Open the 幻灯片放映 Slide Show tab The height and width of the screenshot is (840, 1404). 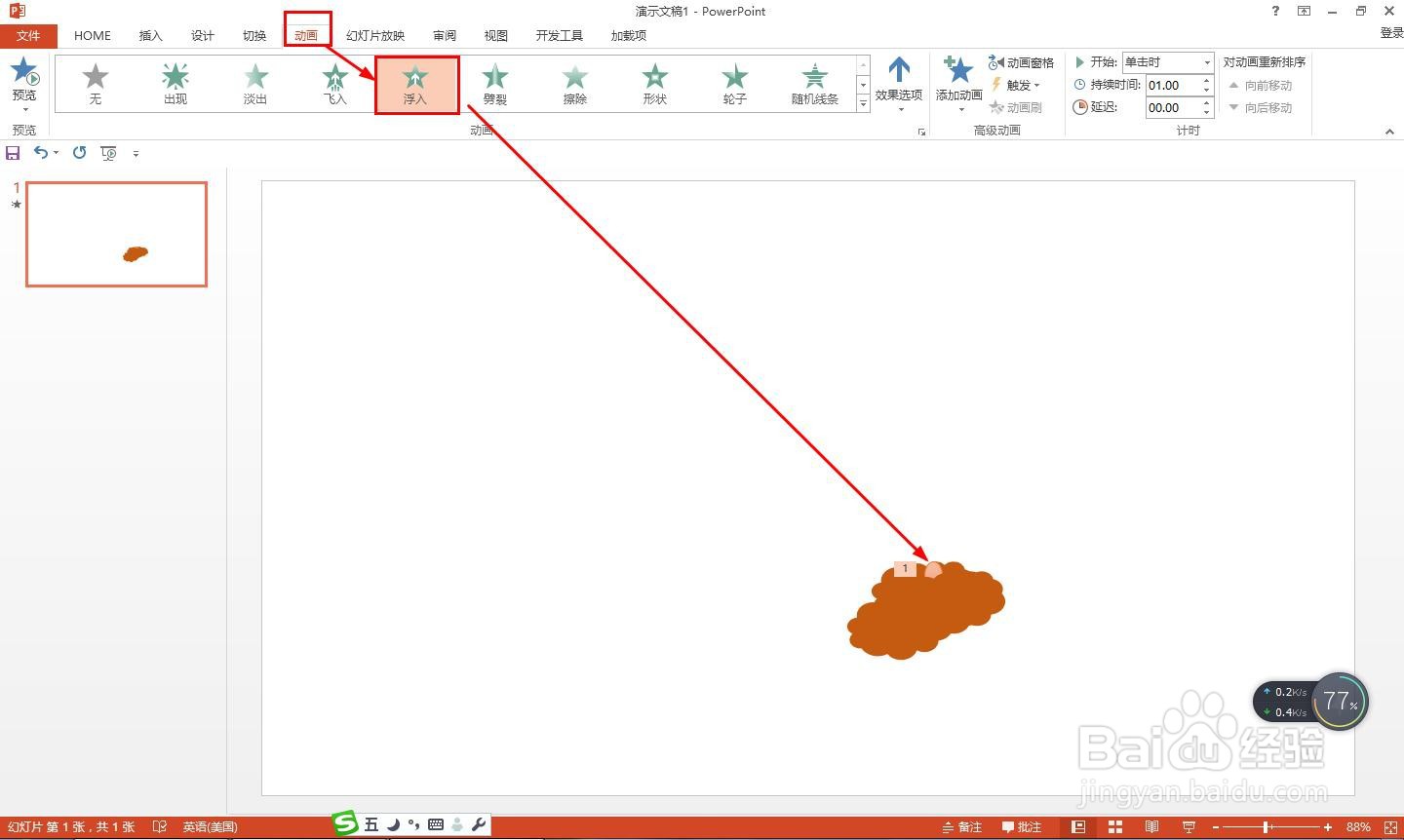[375, 36]
